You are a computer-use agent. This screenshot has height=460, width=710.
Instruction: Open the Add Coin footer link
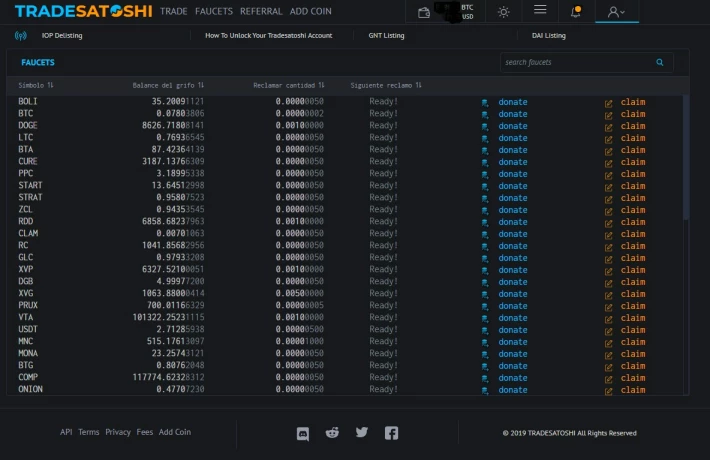[x=175, y=432]
